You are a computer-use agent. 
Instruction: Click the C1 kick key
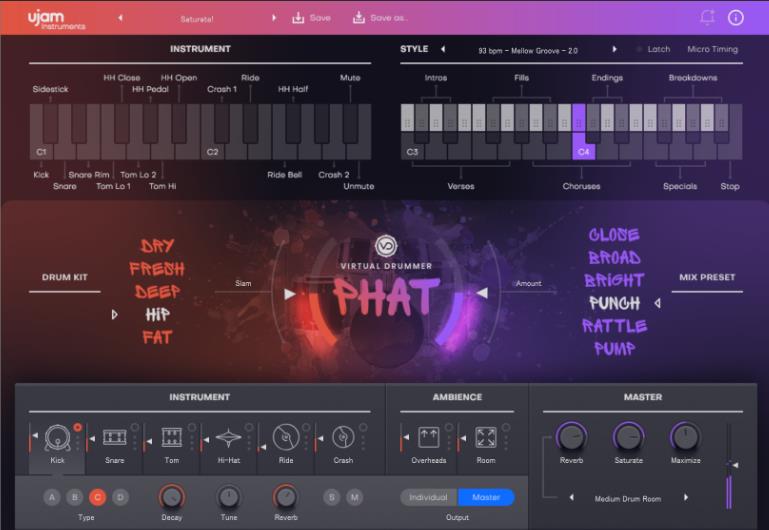click(x=41, y=151)
